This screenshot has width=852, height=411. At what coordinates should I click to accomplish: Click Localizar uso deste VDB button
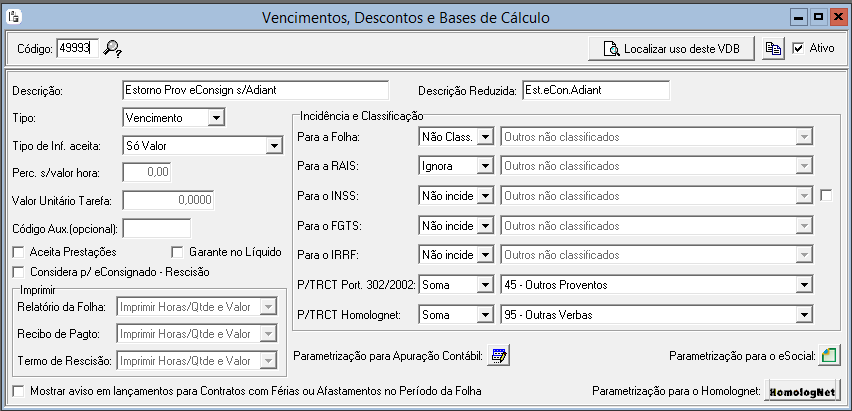(672, 48)
